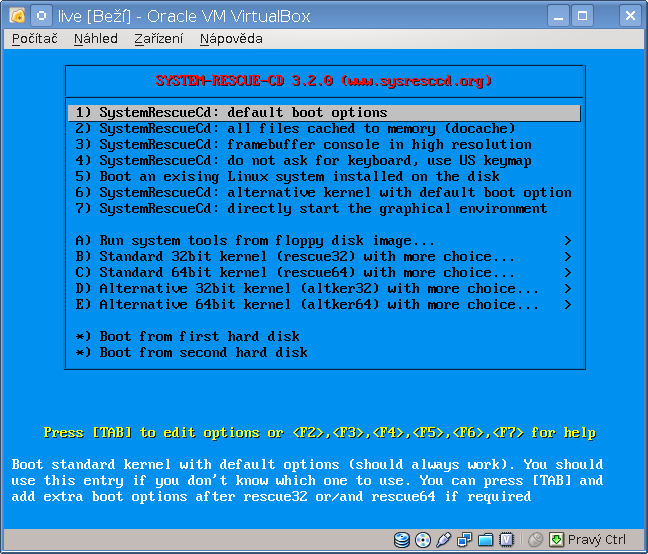
Task: Expand submenu arrow for floppy disk tools
Action: 568,240
